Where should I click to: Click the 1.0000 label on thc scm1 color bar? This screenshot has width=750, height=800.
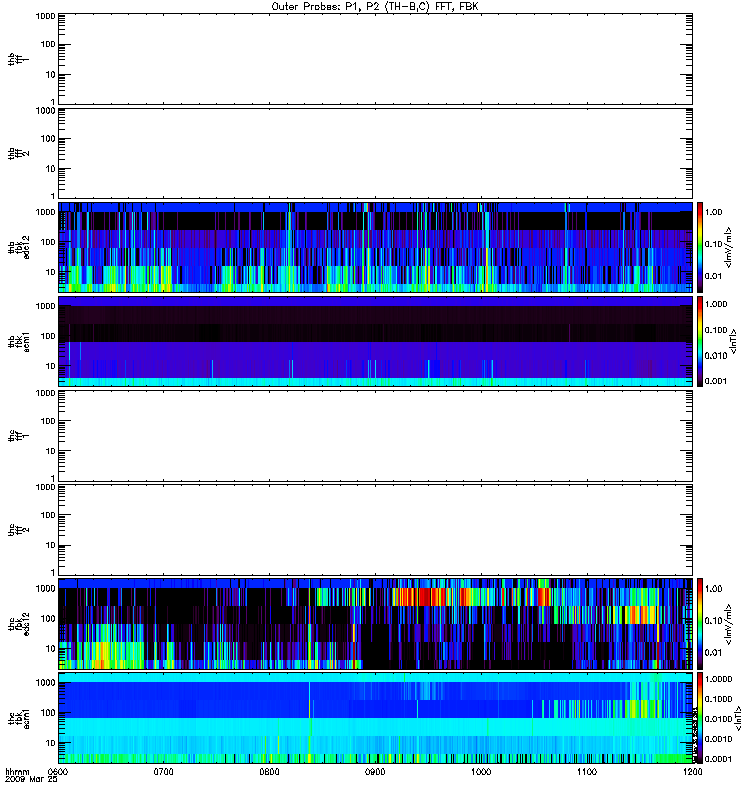[718, 679]
